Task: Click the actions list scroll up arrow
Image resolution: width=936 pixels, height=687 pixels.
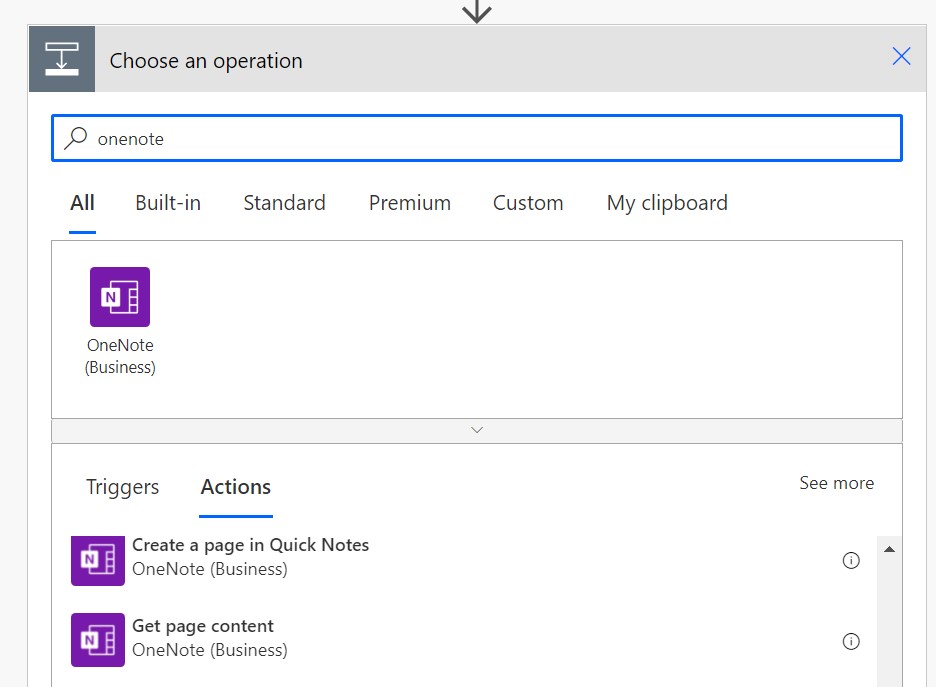Action: pyautogui.click(x=889, y=549)
